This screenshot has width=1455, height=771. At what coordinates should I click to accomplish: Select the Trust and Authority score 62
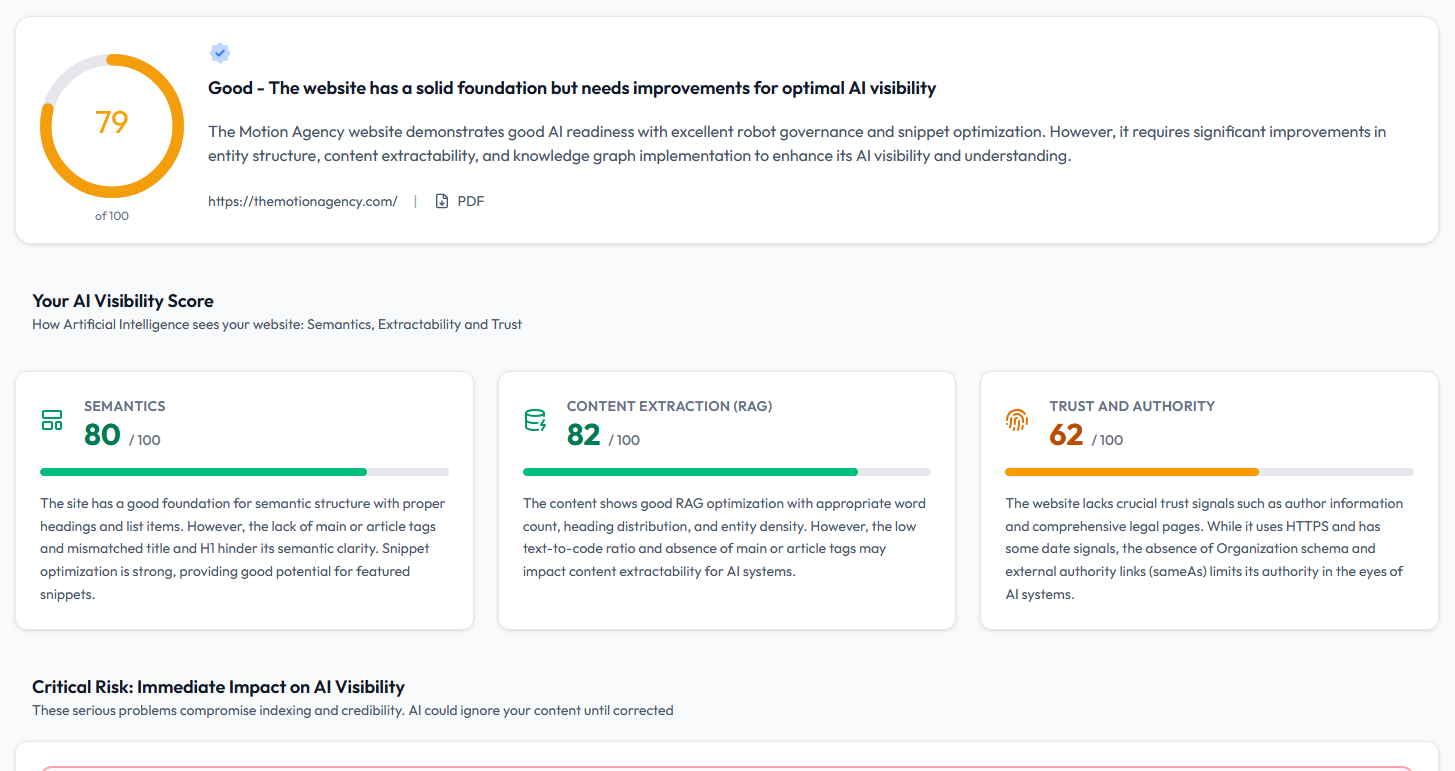coord(1066,435)
